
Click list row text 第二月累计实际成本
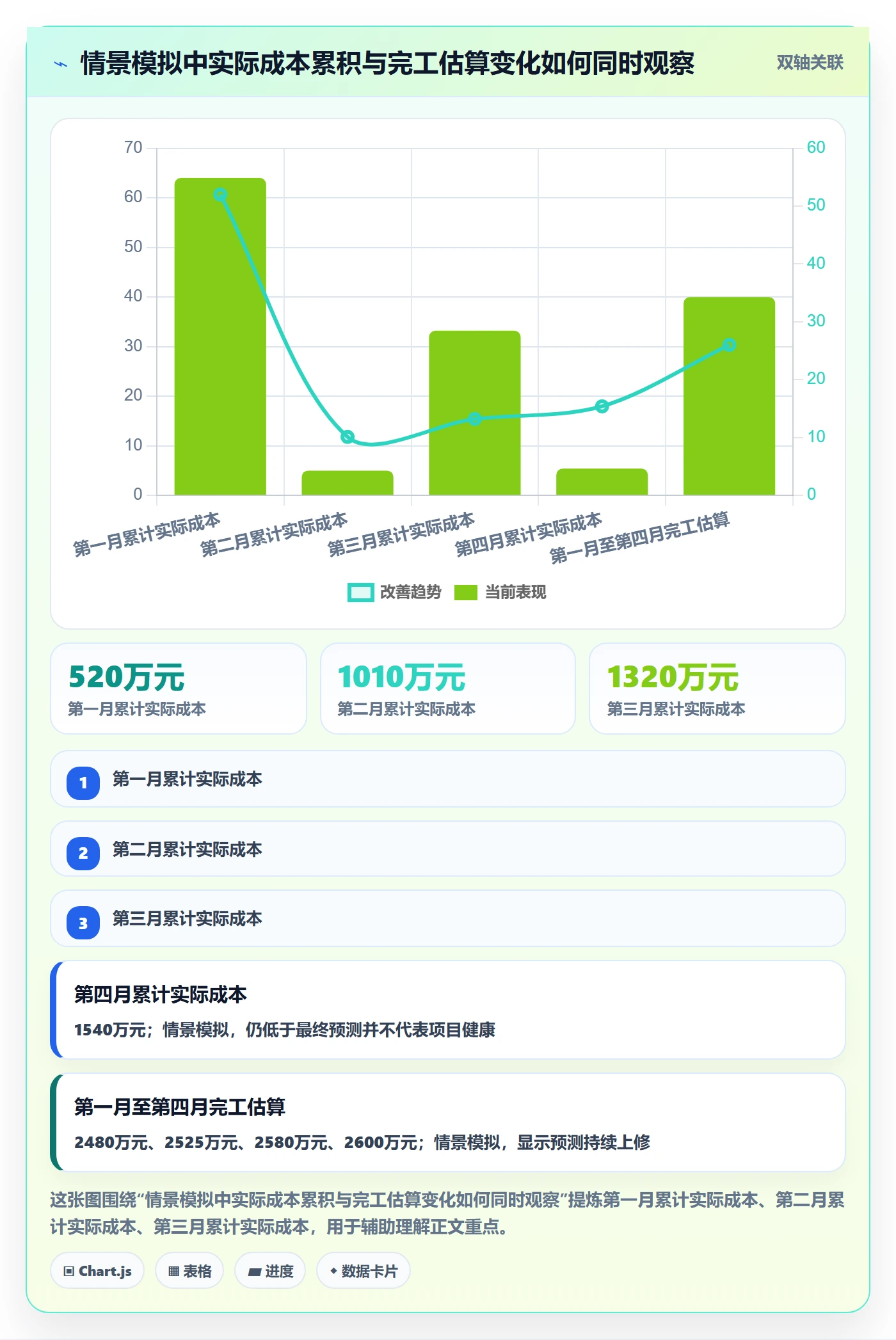(x=188, y=850)
